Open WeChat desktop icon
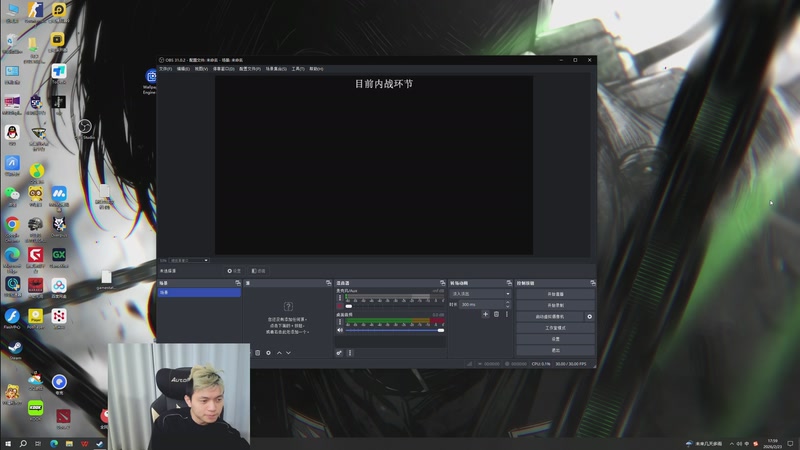 (12, 196)
